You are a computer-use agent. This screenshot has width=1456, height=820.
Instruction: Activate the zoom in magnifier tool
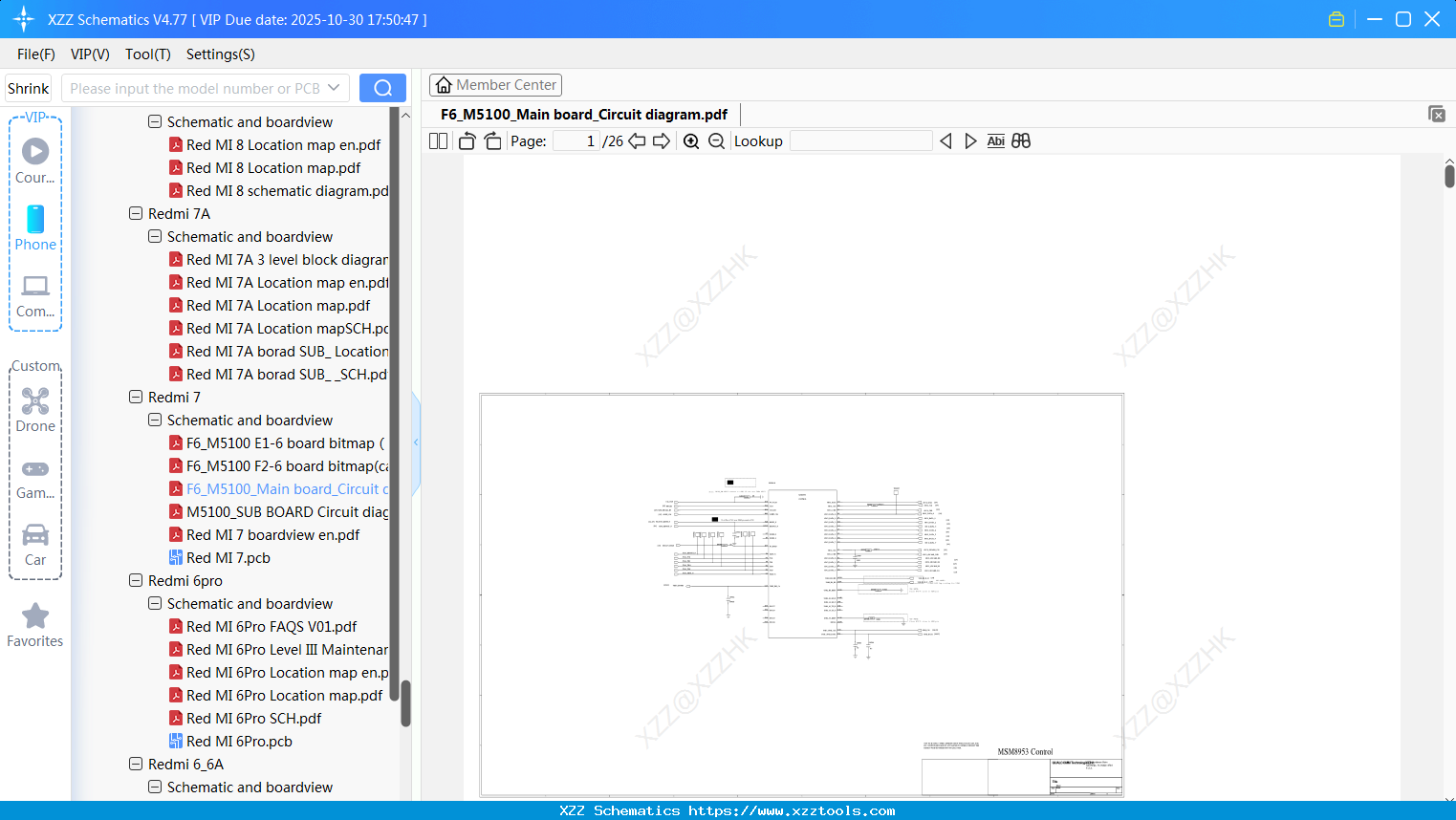(x=690, y=140)
